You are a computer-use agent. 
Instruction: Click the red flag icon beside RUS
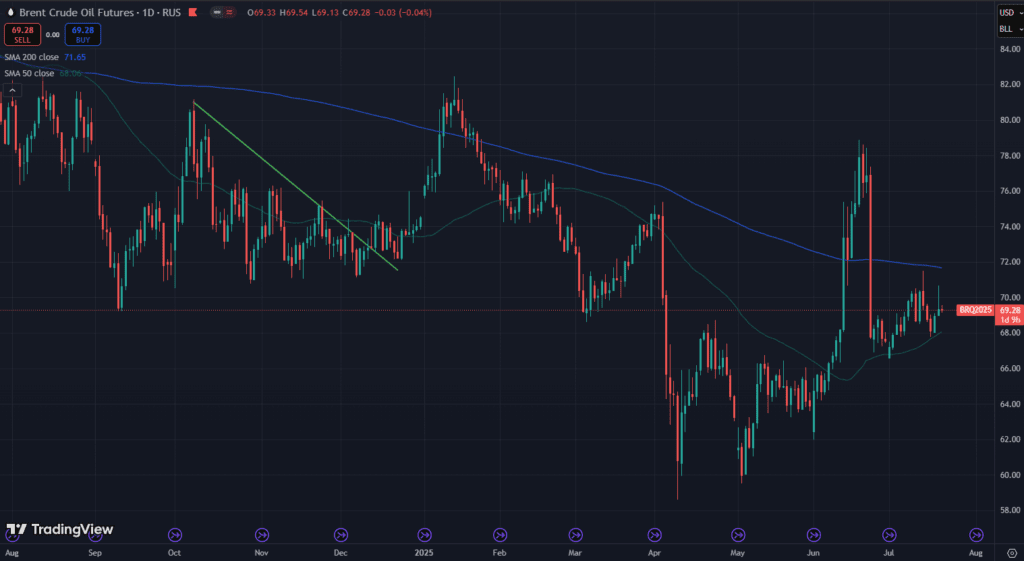[x=193, y=12]
